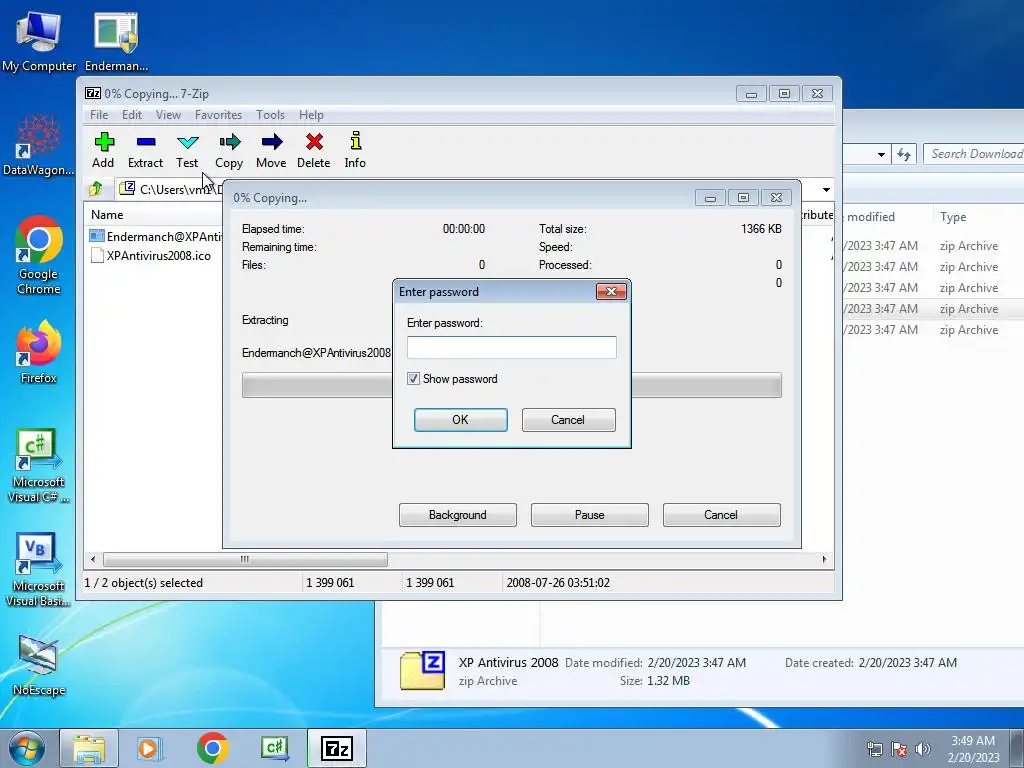The height and width of the screenshot is (768, 1024).
Task: Click the extraction progress bar
Action: tap(511, 385)
